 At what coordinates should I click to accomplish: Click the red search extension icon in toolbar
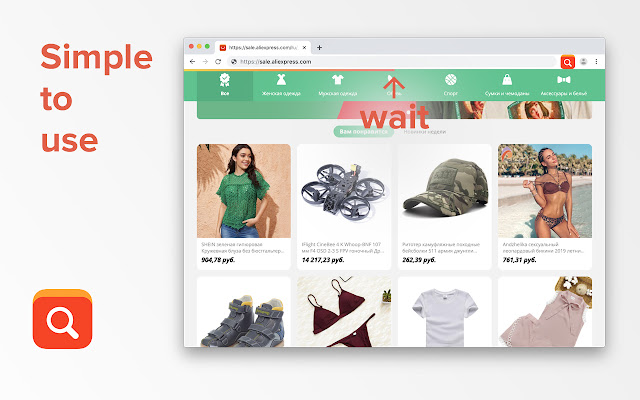click(567, 62)
